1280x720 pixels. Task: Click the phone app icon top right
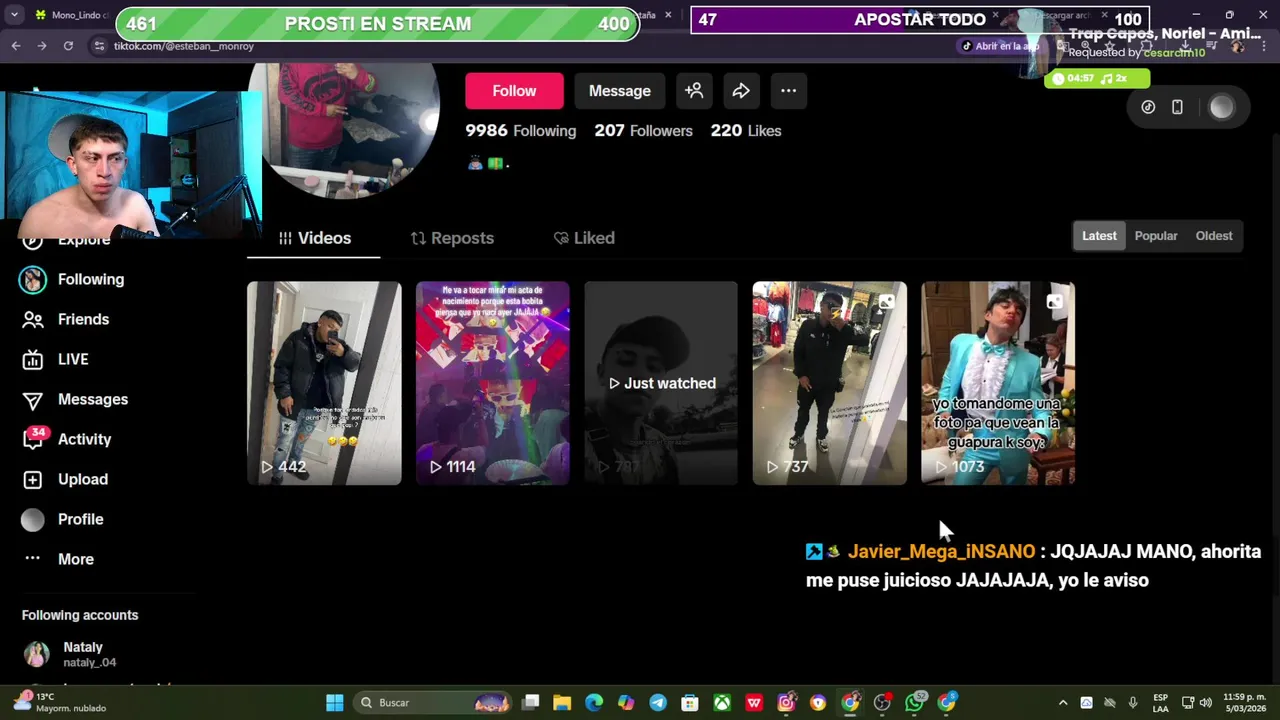click(x=1177, y=107)
